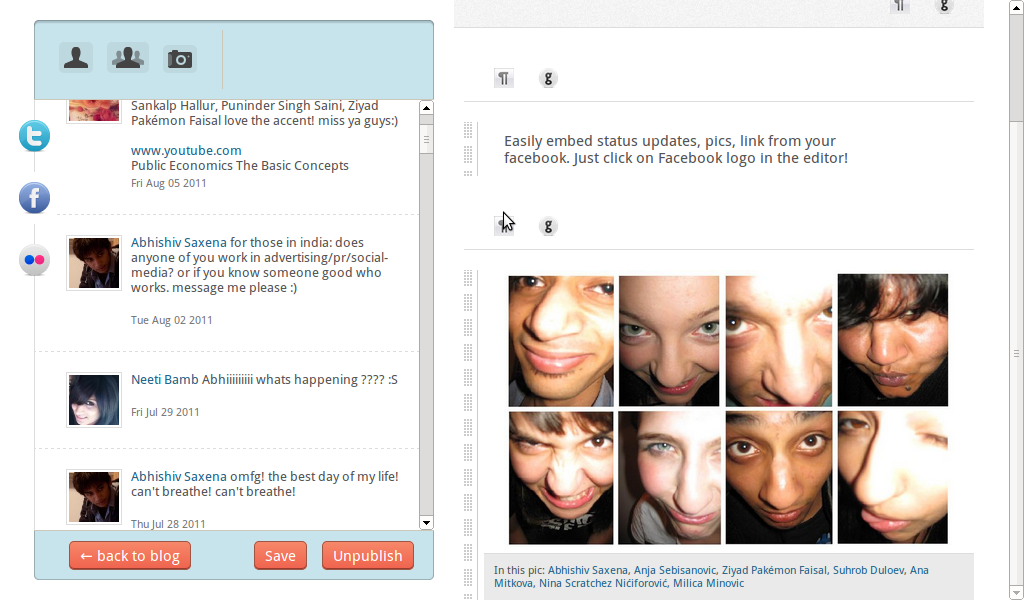Viewport: 1024px width, 600px height.
Task: Select Abhishiv avatar on 'best day' post
Action: (94, 497)
